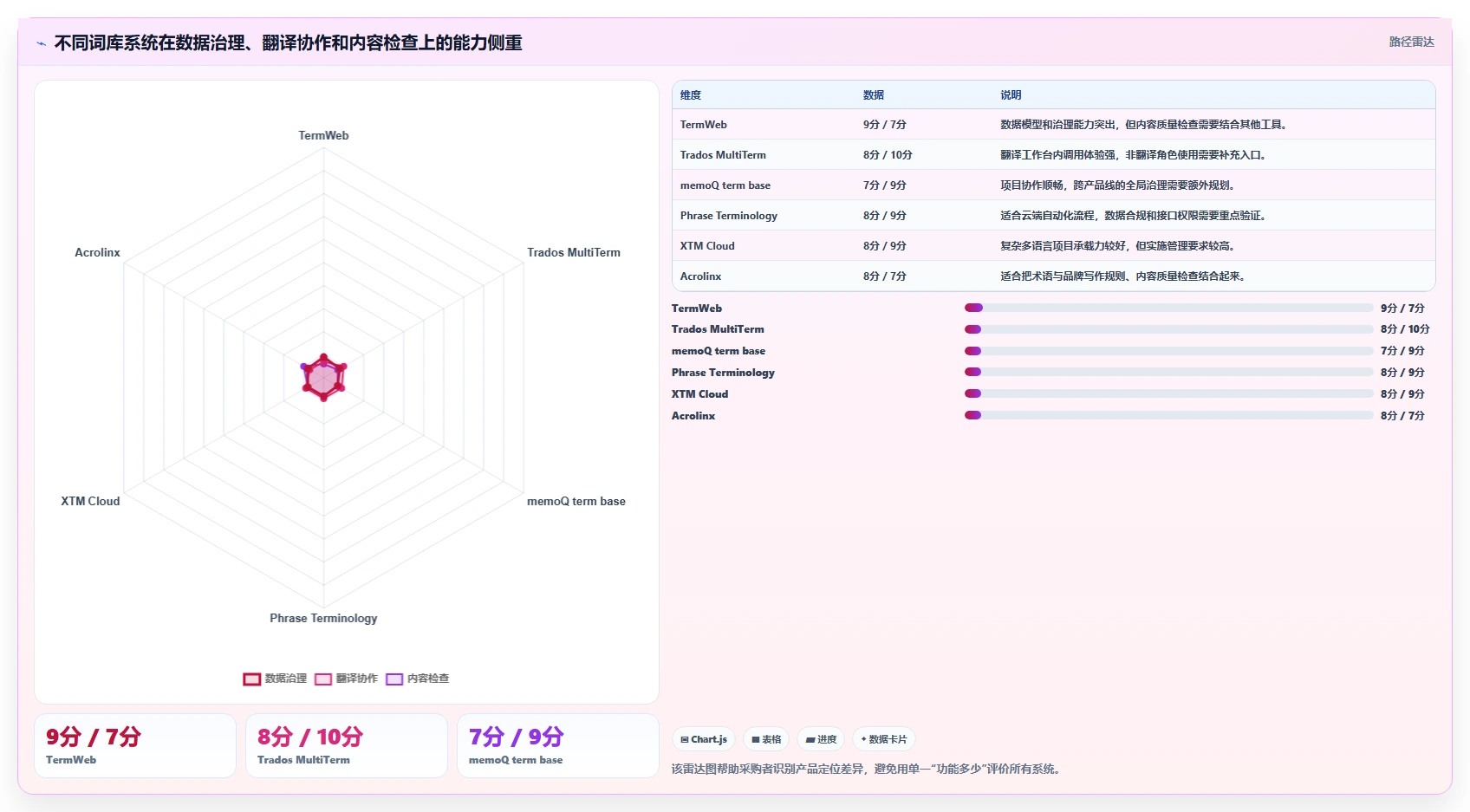Click the Acrolinx radar axis label

97,252
